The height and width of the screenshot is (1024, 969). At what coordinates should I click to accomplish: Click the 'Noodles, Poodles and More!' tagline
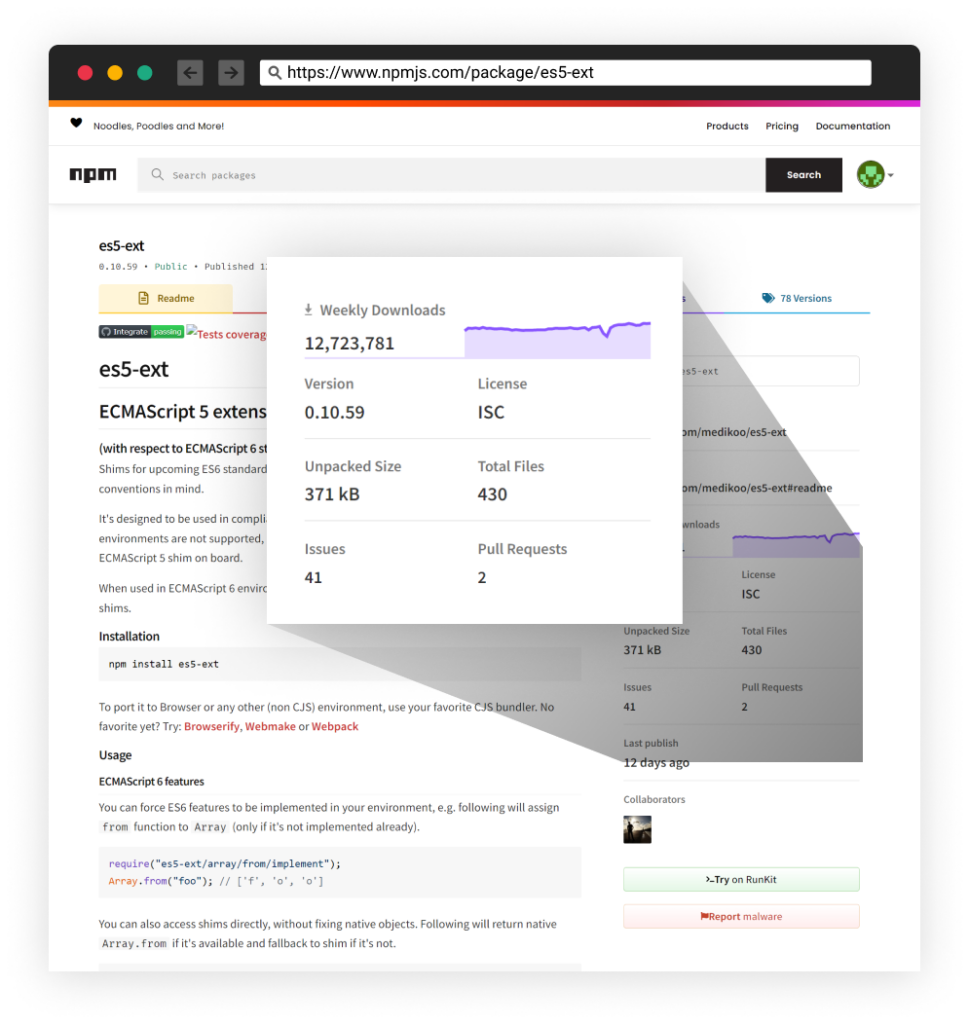[159, 126]
